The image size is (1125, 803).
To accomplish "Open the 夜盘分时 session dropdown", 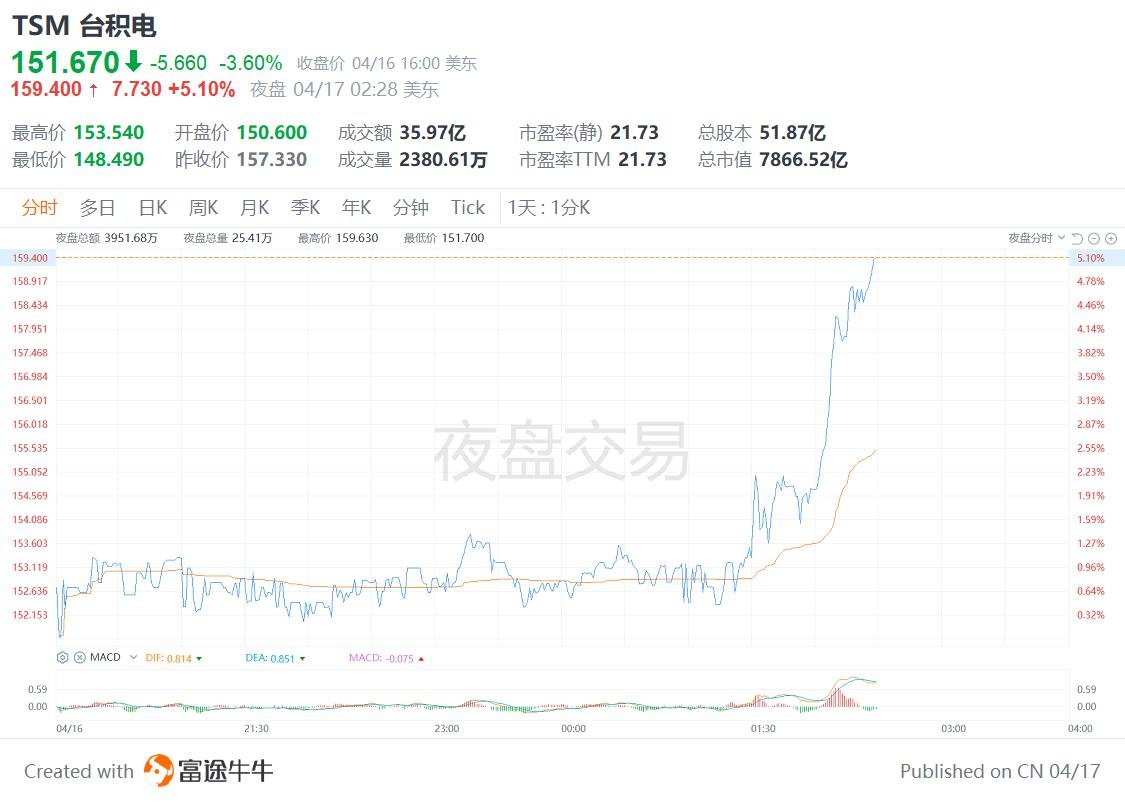I will 1036,238.
